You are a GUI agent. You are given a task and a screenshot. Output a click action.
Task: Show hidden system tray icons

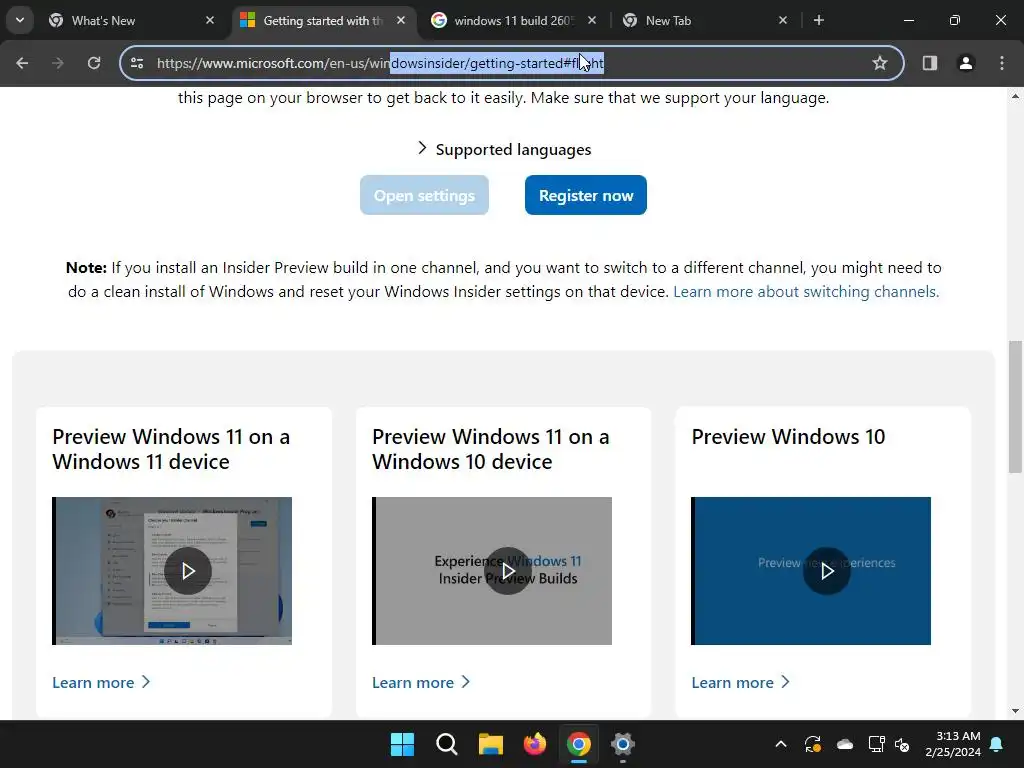[x=780, y=744]
